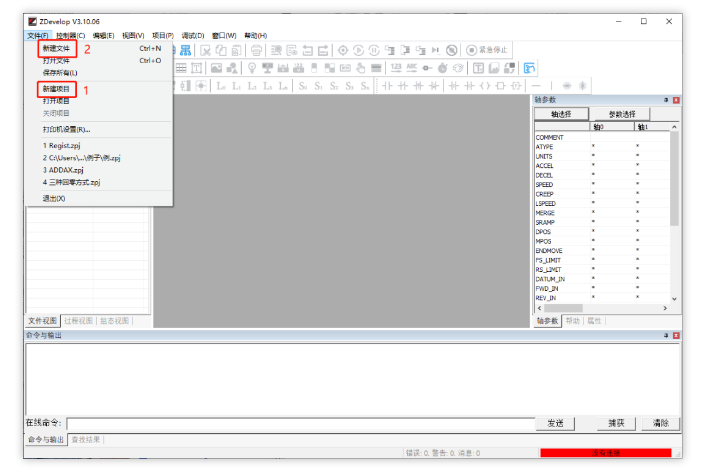Open the 帮助(H) menu

tap(255, 35)
